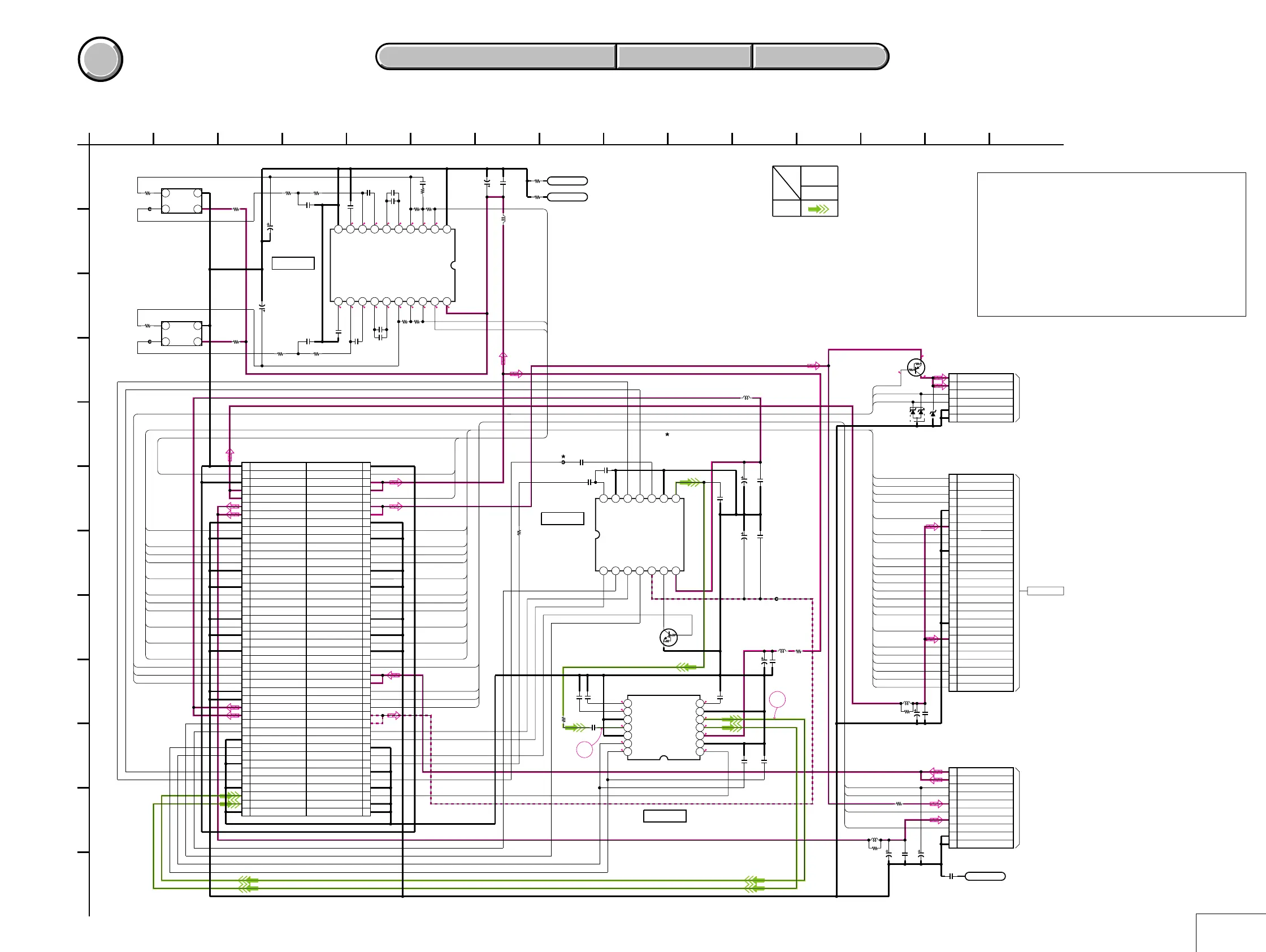The image size is (1266, 952).
Task: Click the label box left of the middle IC
Action: (x=562, y=518)
